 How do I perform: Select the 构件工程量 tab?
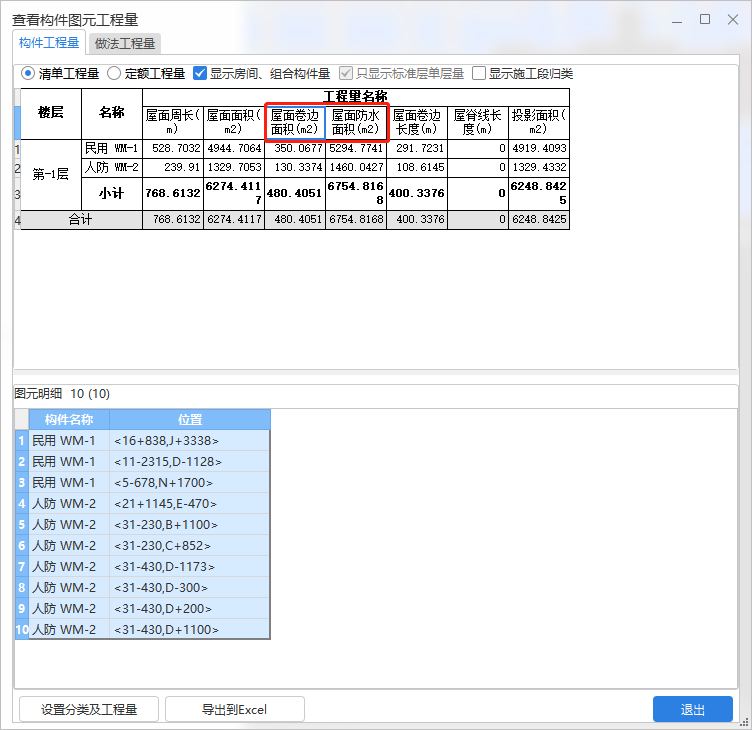[49, 43]
